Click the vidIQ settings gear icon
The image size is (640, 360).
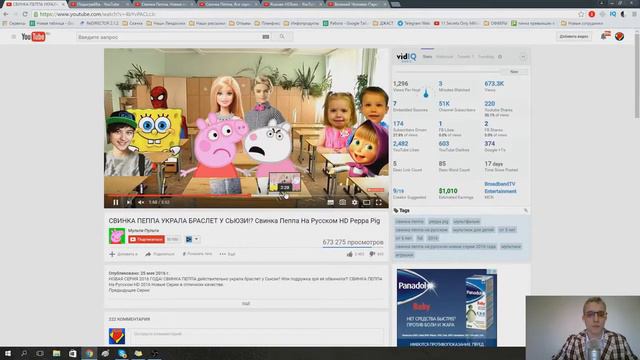(x=500, y=57)
